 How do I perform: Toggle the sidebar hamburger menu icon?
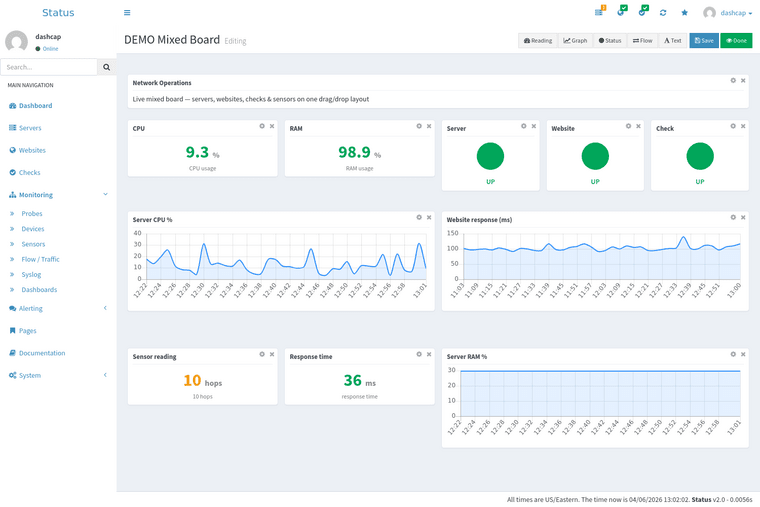pos(127,13)
